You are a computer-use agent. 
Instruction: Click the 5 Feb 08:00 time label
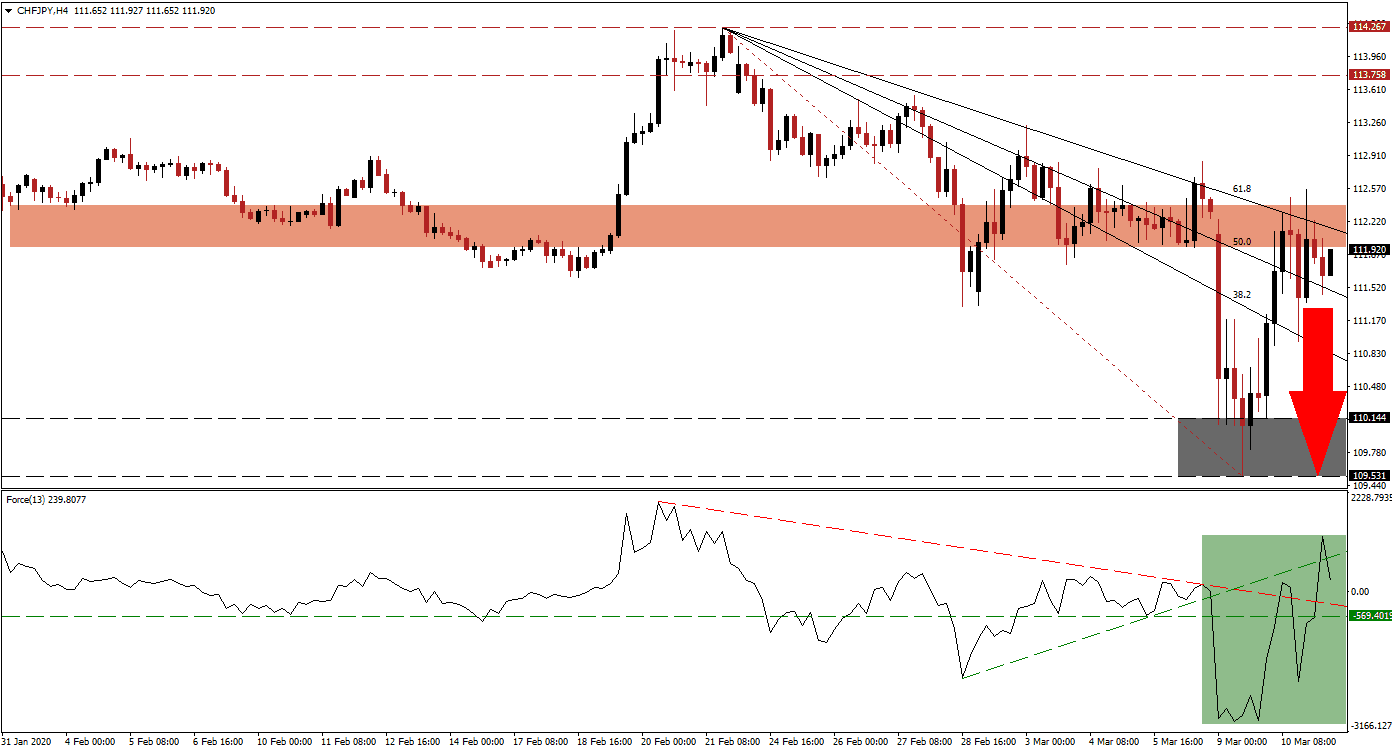pos(153,743)
